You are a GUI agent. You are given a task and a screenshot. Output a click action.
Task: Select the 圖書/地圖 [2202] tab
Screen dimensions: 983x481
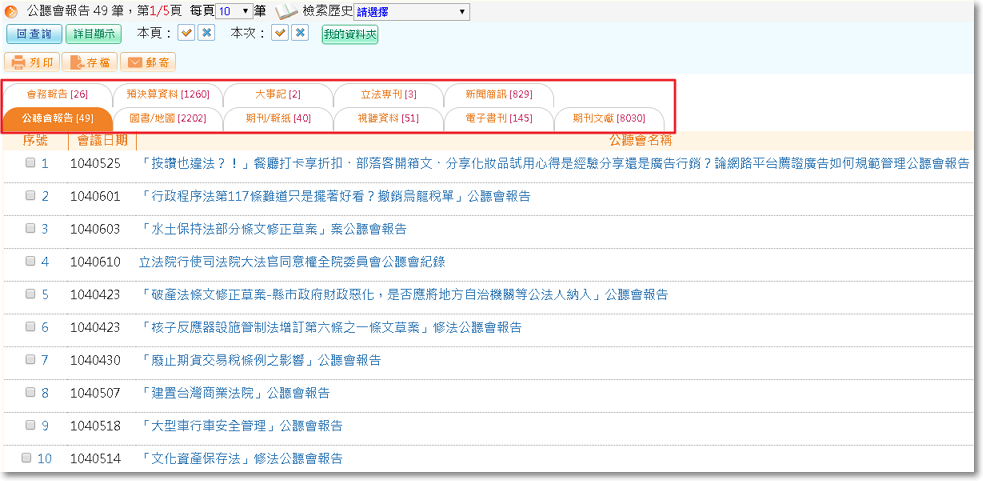167,118
